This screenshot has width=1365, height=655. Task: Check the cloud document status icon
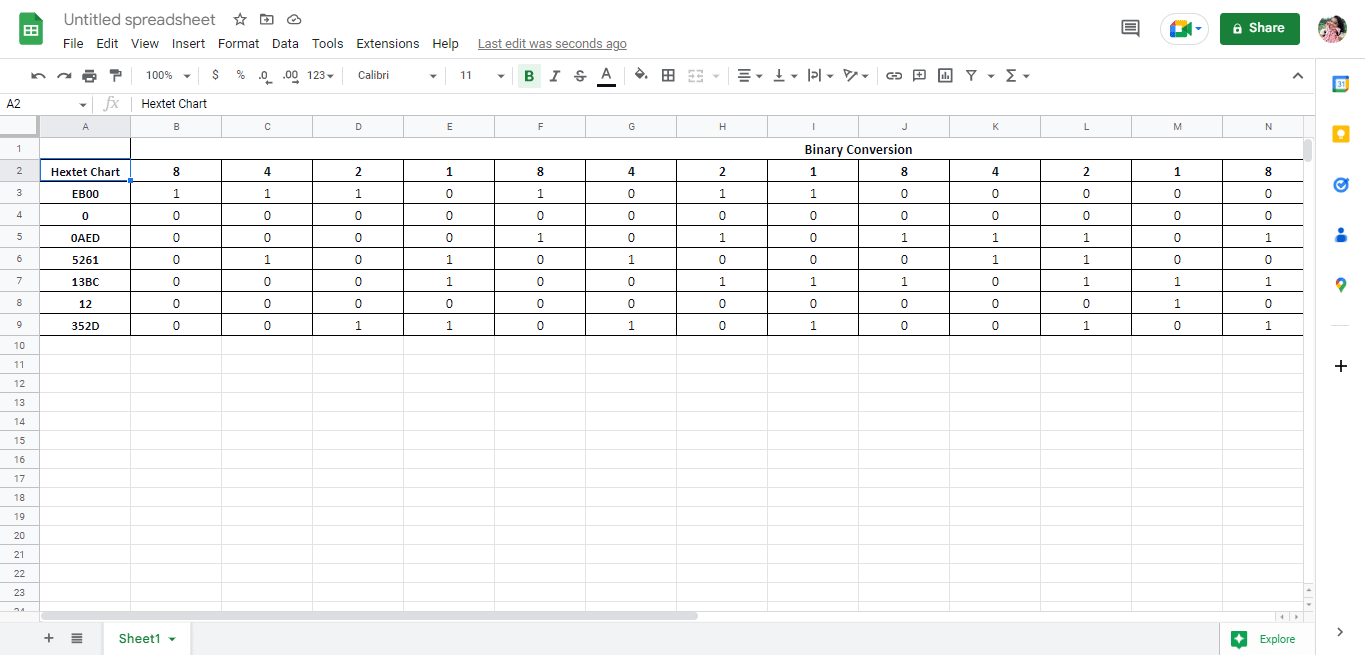[x=294, y=20]
